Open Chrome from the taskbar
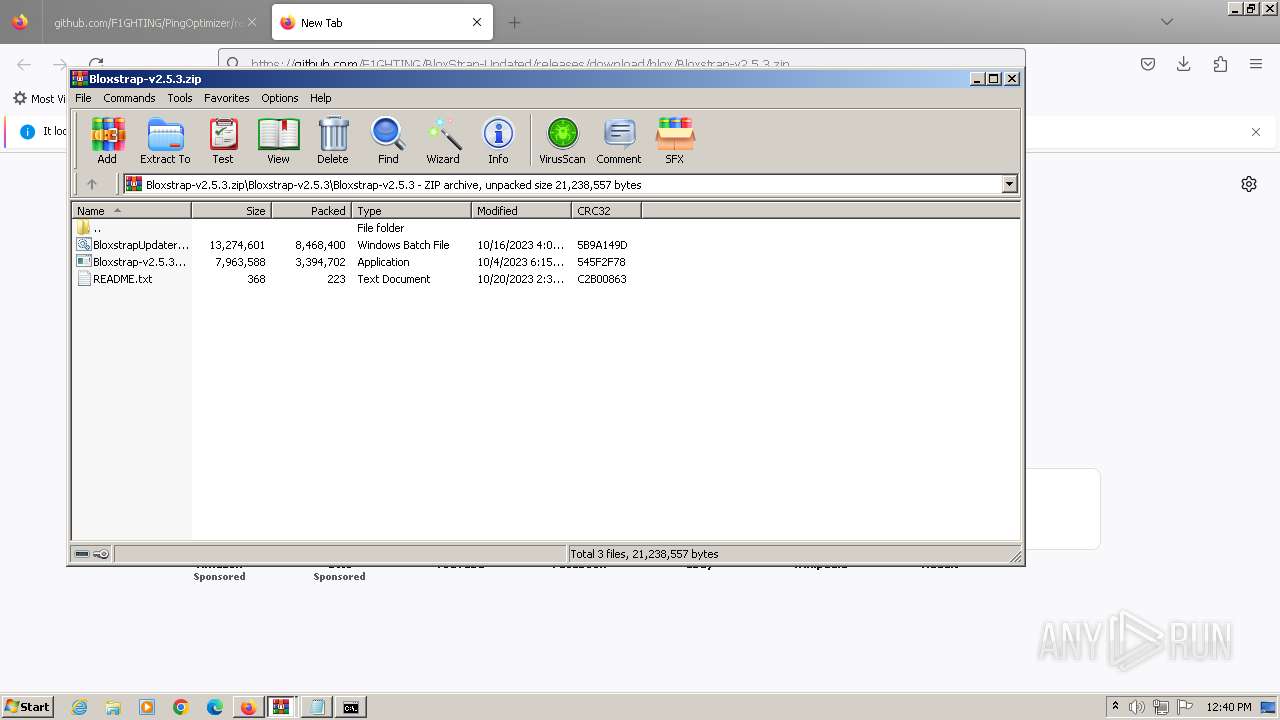The image size is (1280, 720). tap(181, 707)
